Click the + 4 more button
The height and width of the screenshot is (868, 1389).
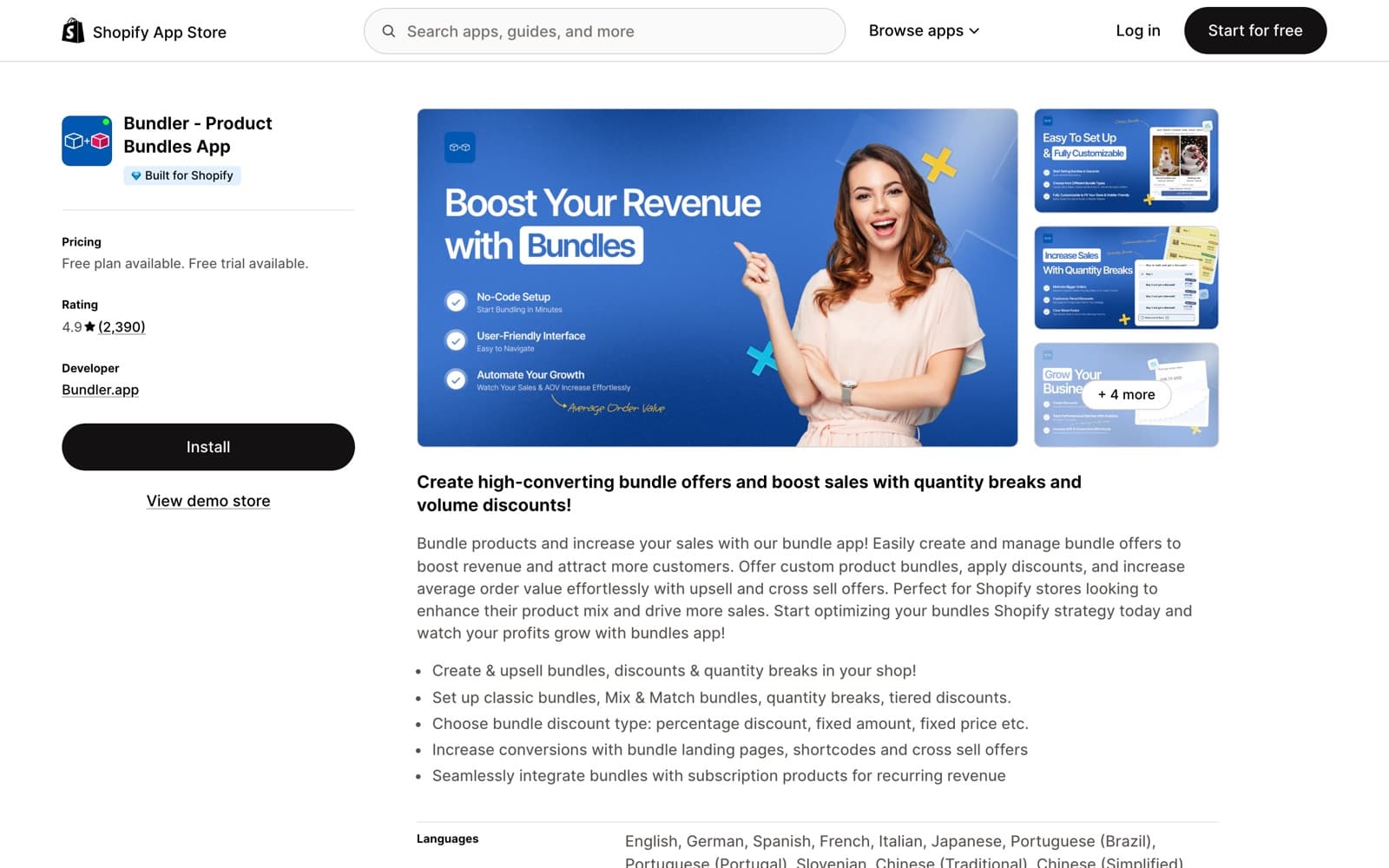pos(1126,395)
